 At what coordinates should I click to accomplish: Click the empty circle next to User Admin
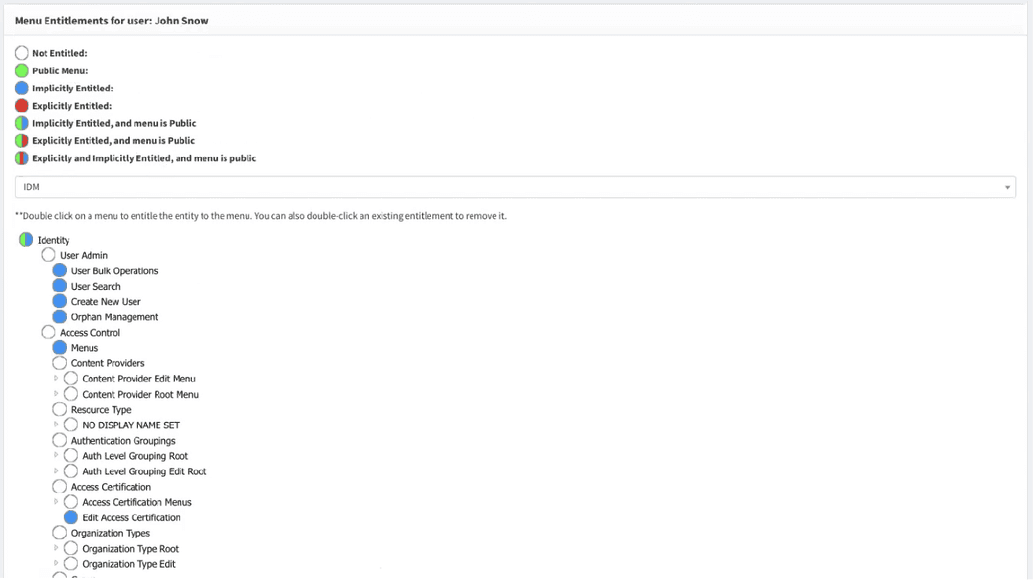[x=48, y=255]
